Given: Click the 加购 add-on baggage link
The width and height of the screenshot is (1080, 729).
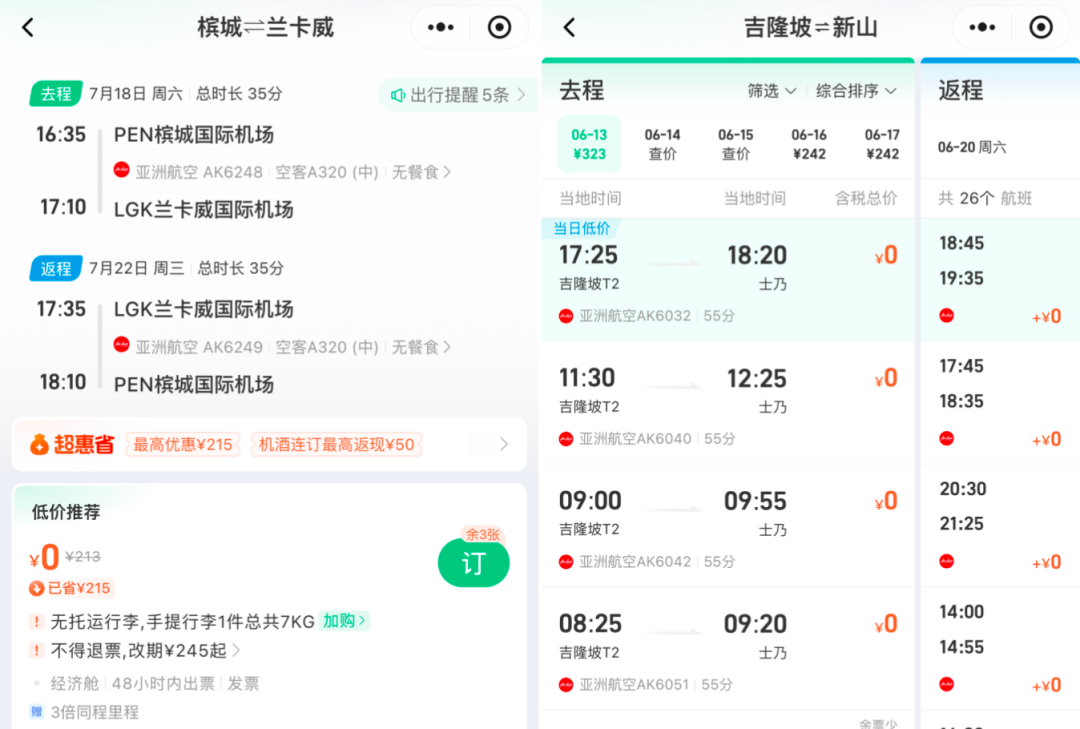Looking at the screenshot, I should coord(345,621).
